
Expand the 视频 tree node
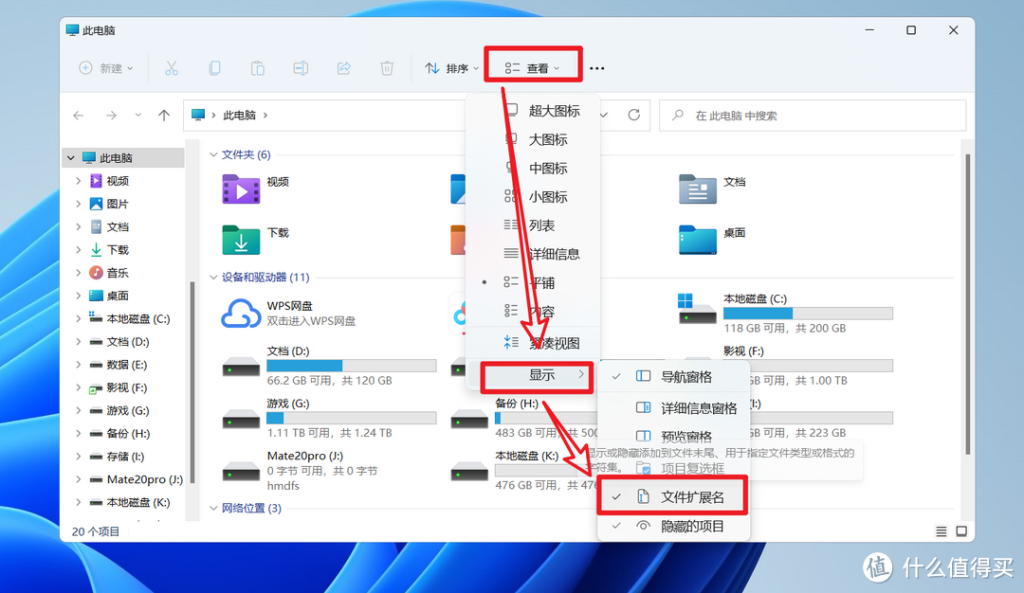tap(78, 181)
